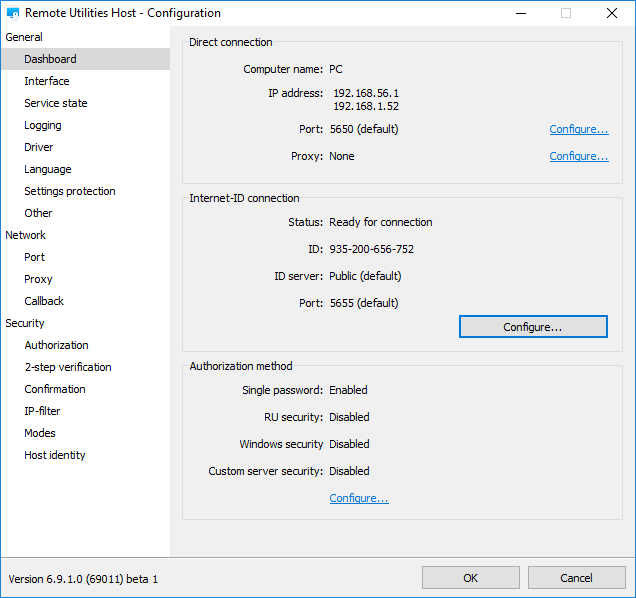Open the Service state page
Viewport: 636px width, 598px height.
56,103
